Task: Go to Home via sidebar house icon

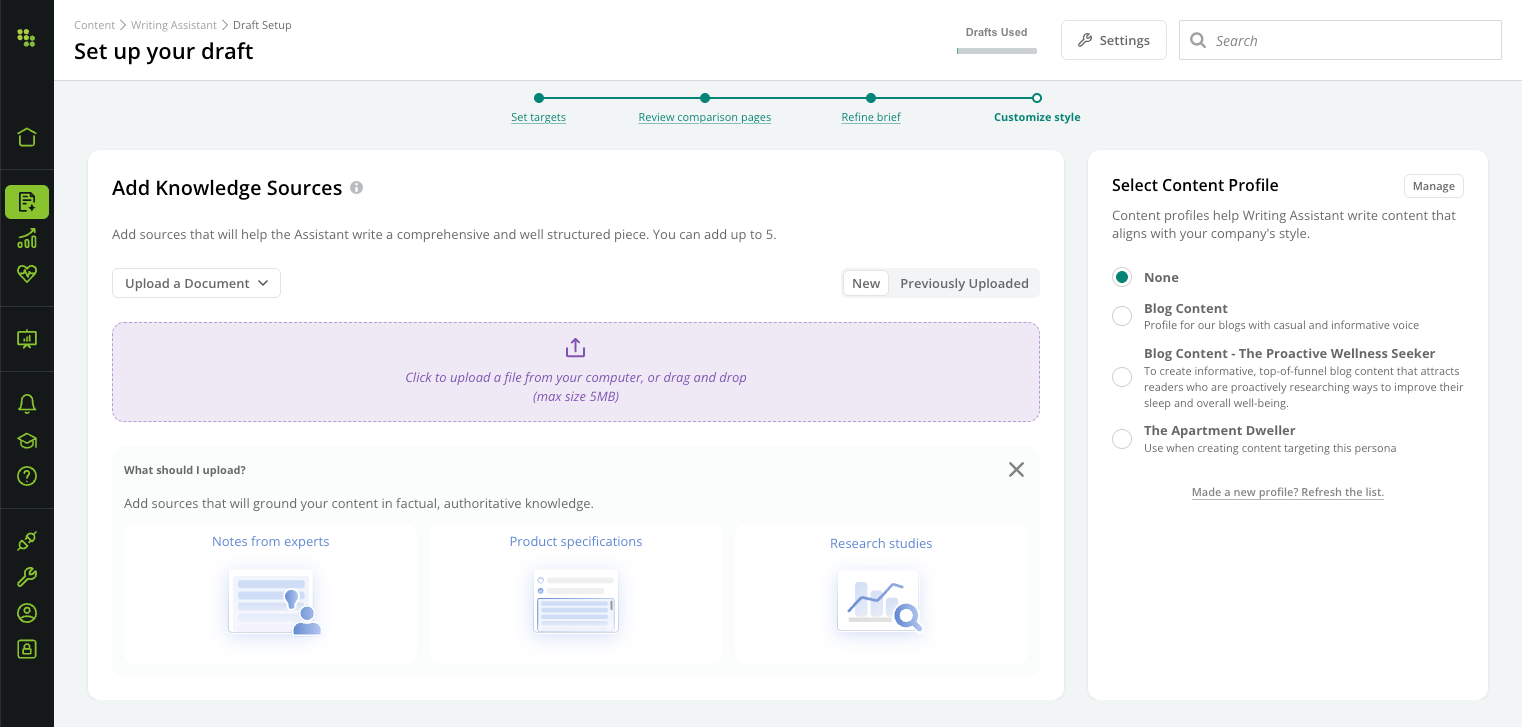Action: click(27, 137)
